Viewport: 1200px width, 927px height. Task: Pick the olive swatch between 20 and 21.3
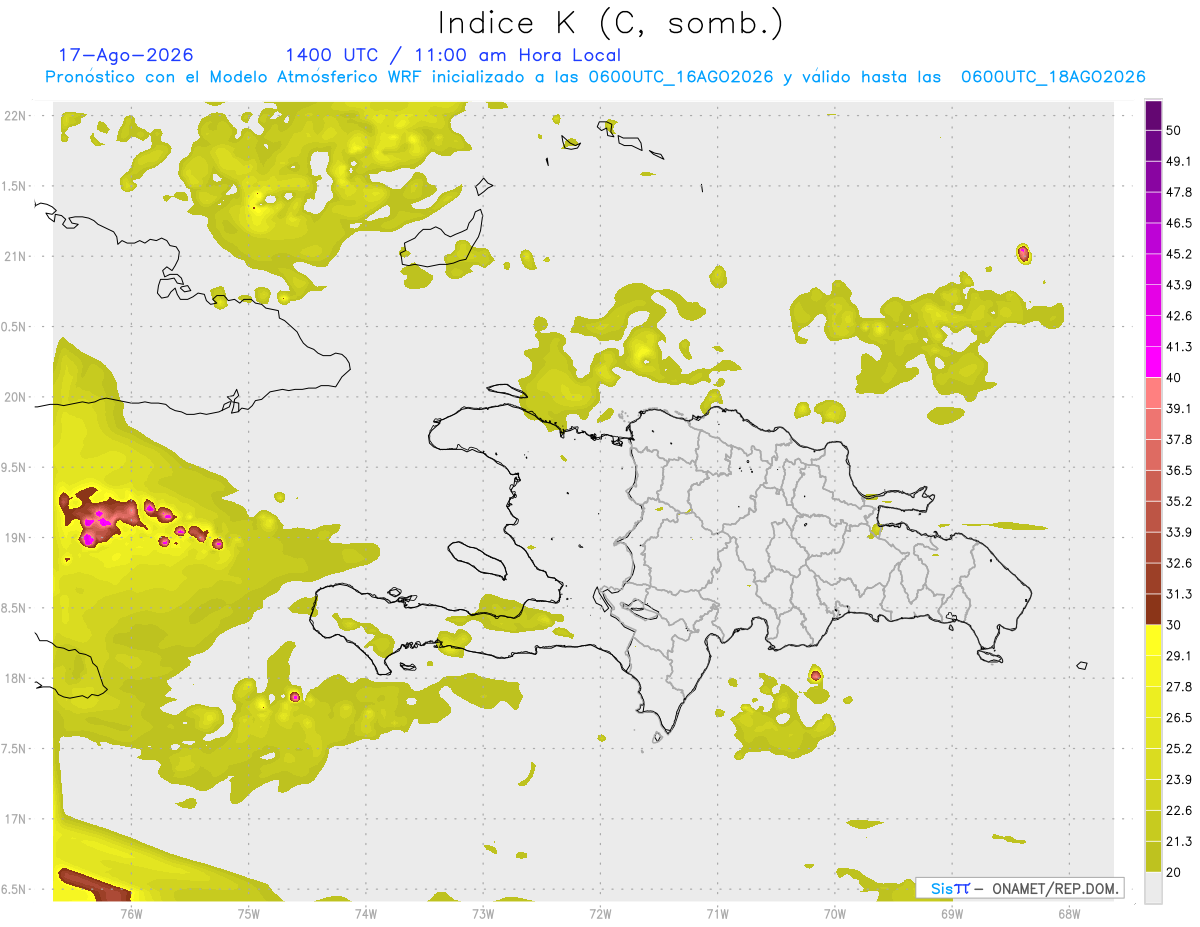1153,856
